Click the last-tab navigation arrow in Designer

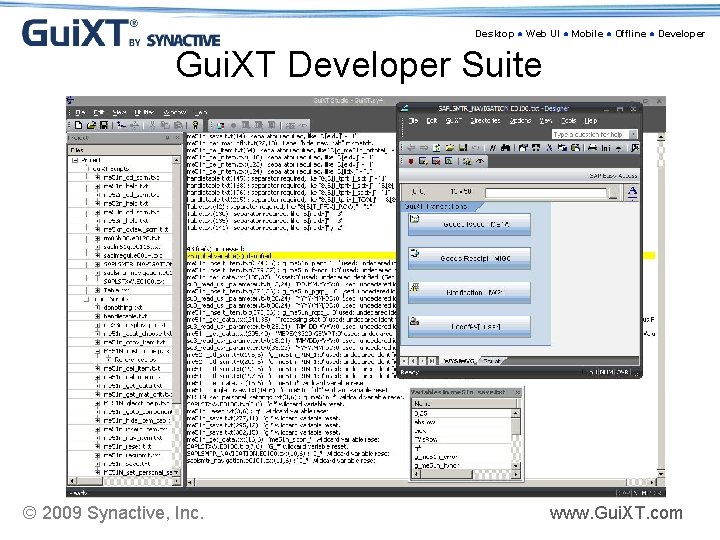click(x=432, y=361)
